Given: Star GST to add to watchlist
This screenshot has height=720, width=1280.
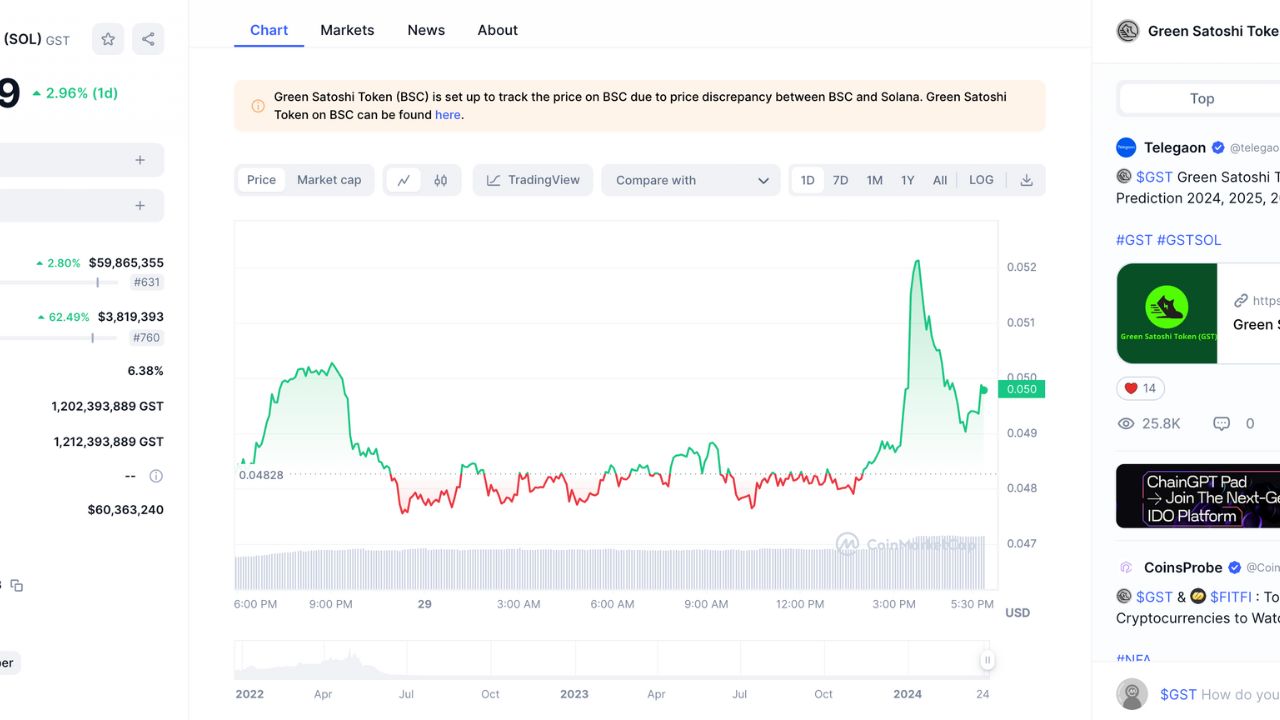Looking at the screenshot, I should [108, 39].
